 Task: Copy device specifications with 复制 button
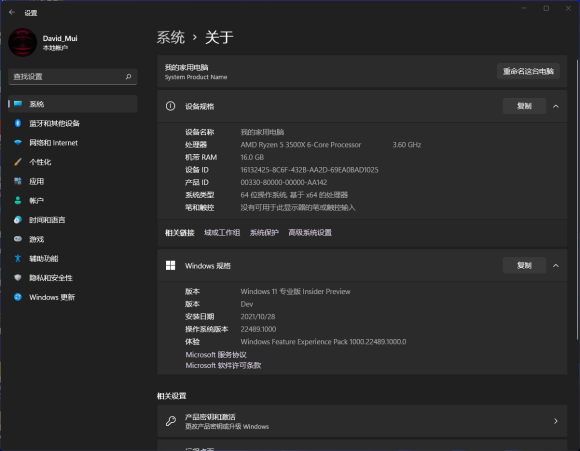[524, 106]
